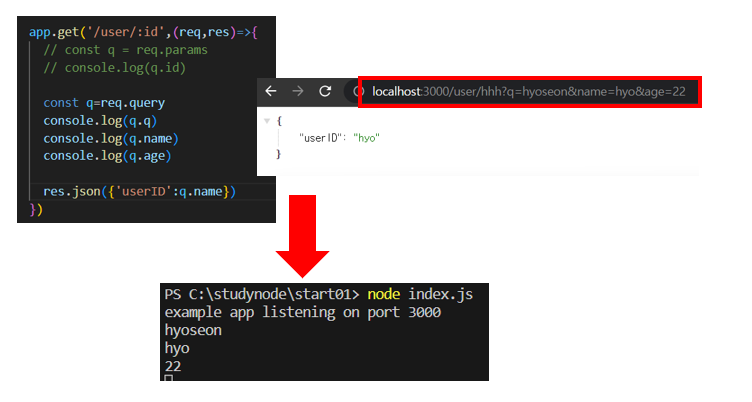Click the 22 terminal output line
This screenshot has height=402, width=752.
point(173,367)
